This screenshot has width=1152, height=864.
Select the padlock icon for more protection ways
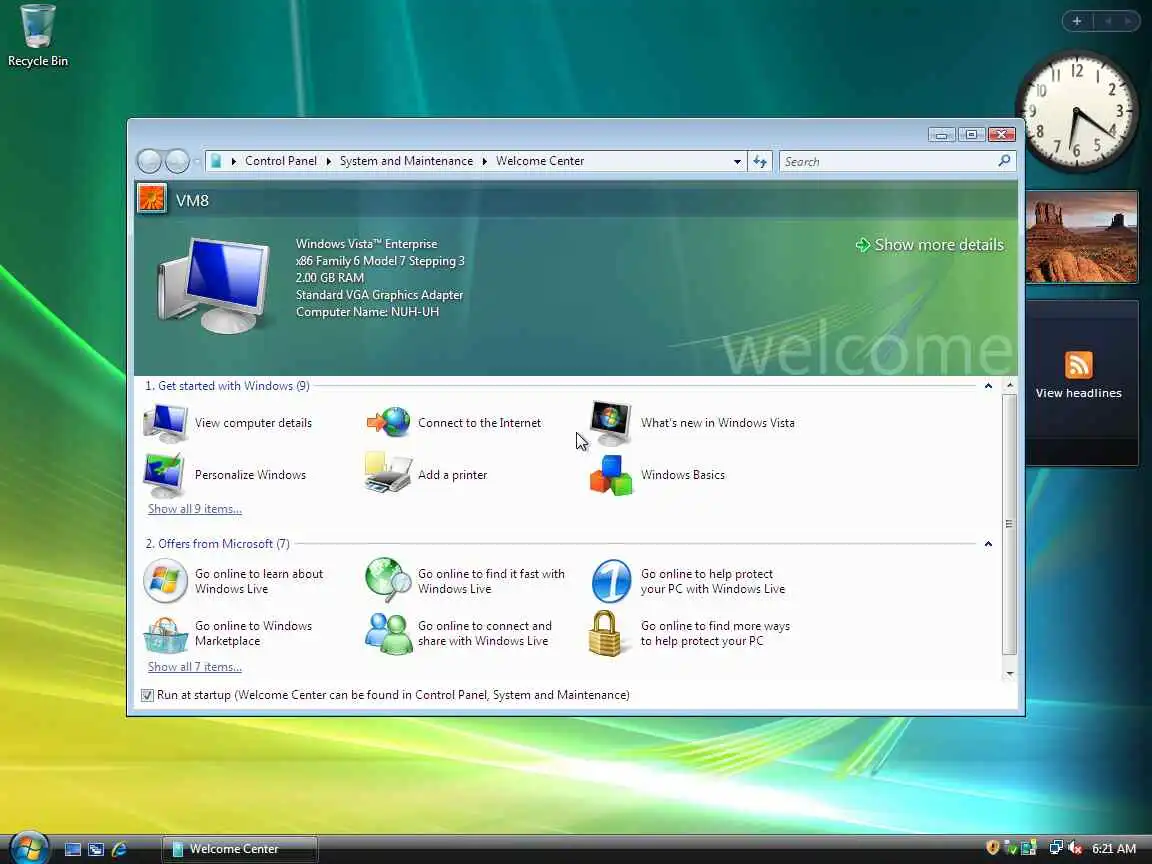tap(605, 633)
